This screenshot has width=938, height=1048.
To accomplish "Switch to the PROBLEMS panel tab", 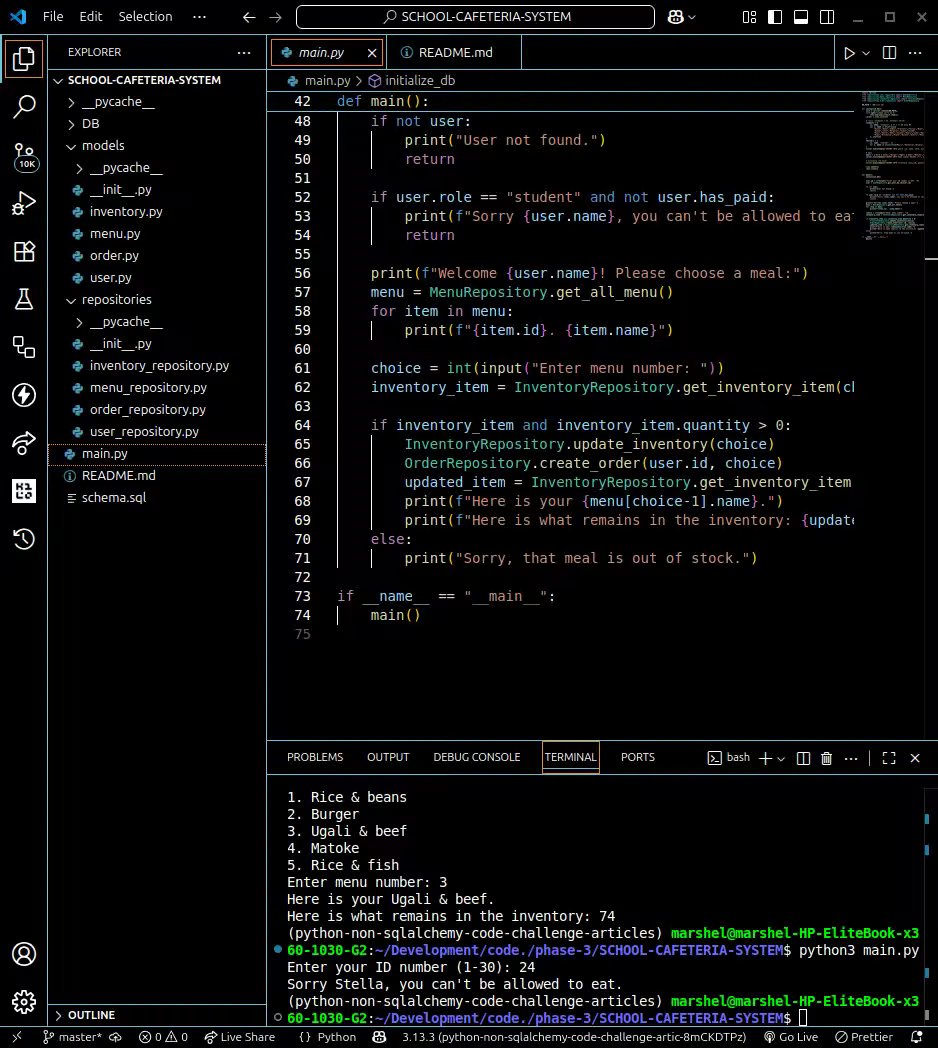I will (x=315, y=757).
